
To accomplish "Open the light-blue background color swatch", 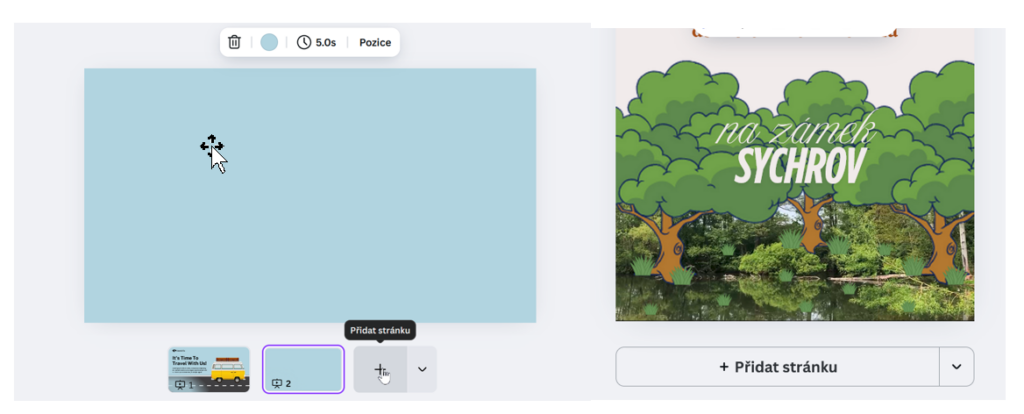I will click(269, 42).
